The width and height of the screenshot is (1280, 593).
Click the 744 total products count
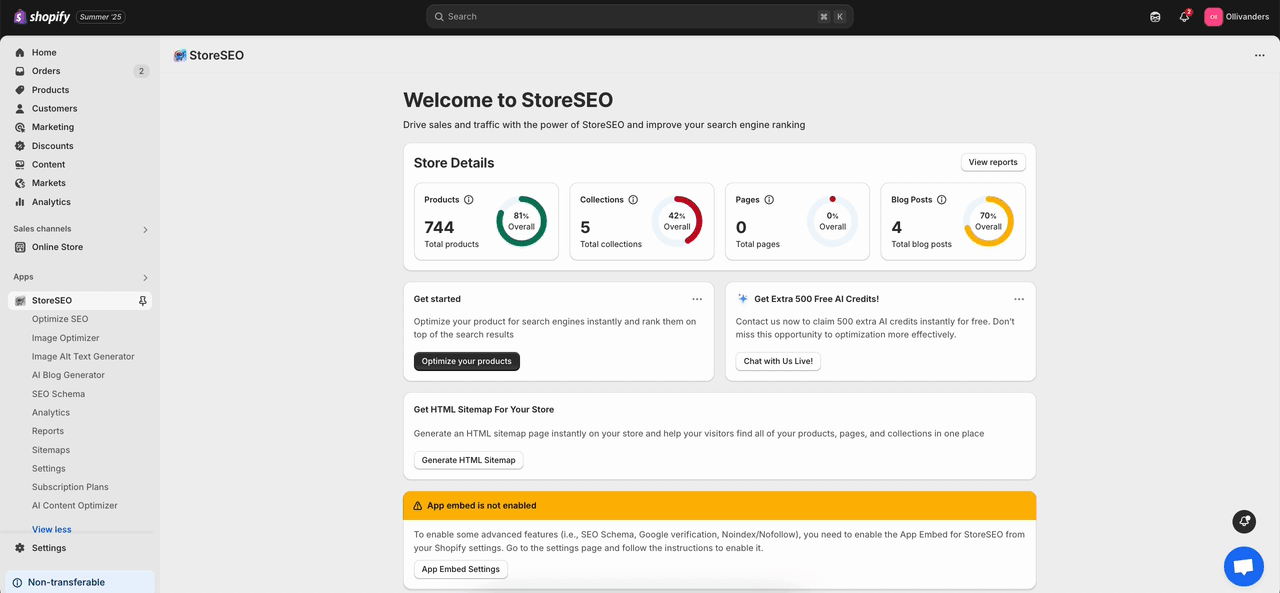click(x=439, y=227)
